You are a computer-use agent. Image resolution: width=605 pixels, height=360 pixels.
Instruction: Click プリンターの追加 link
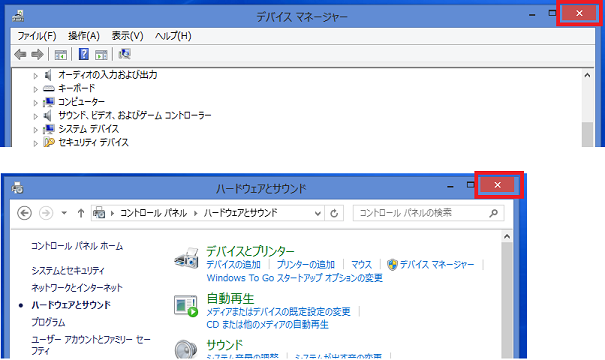(305, 265)
